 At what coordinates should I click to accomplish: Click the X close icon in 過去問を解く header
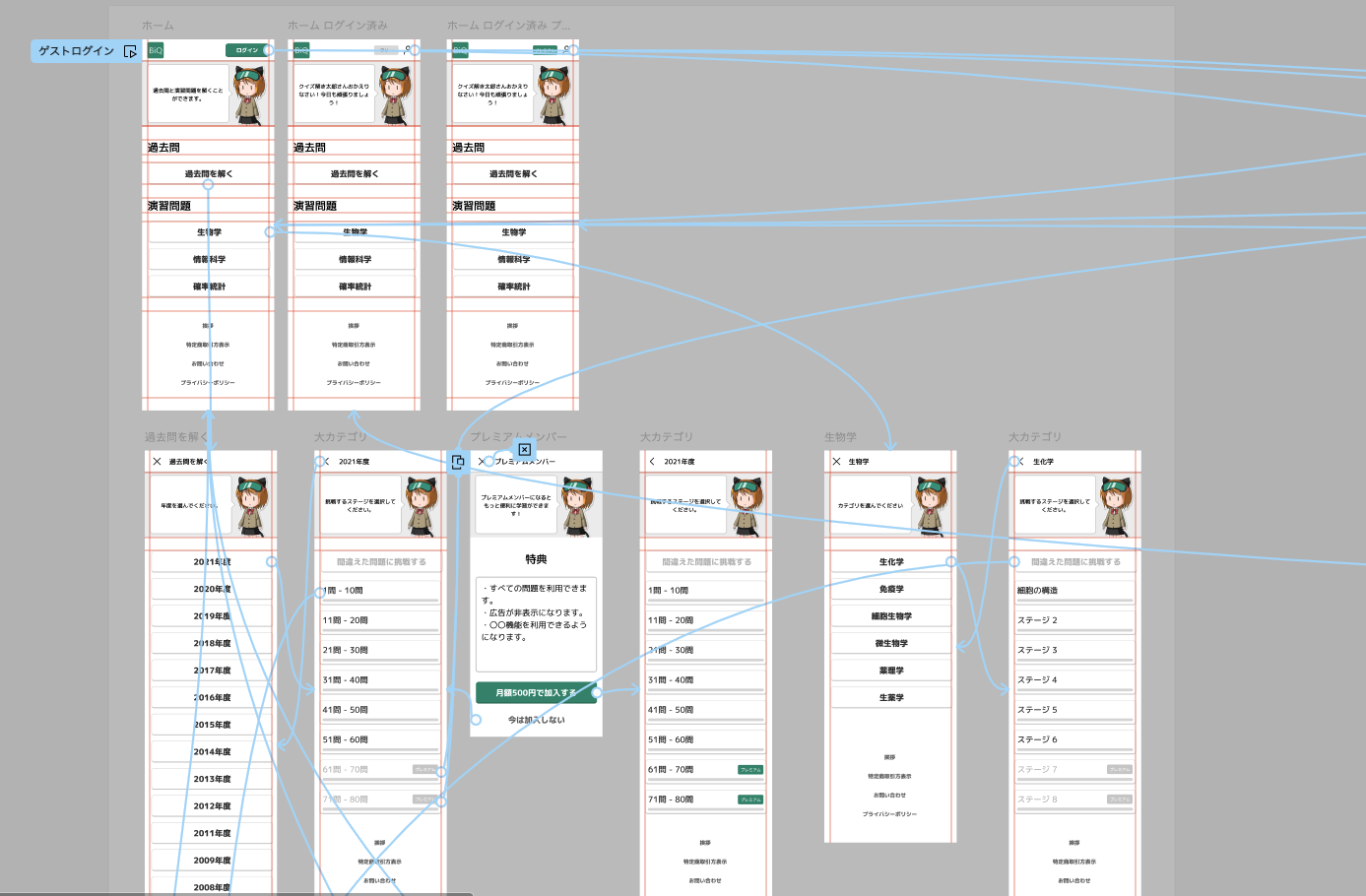click(x=157, y=461)
